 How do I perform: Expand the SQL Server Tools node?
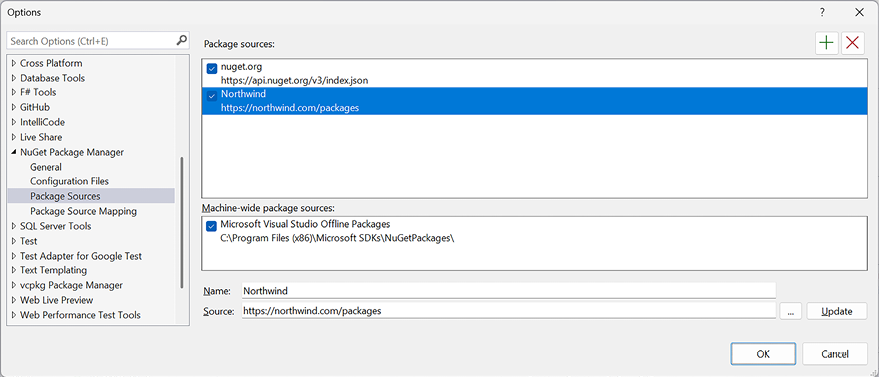14,226
